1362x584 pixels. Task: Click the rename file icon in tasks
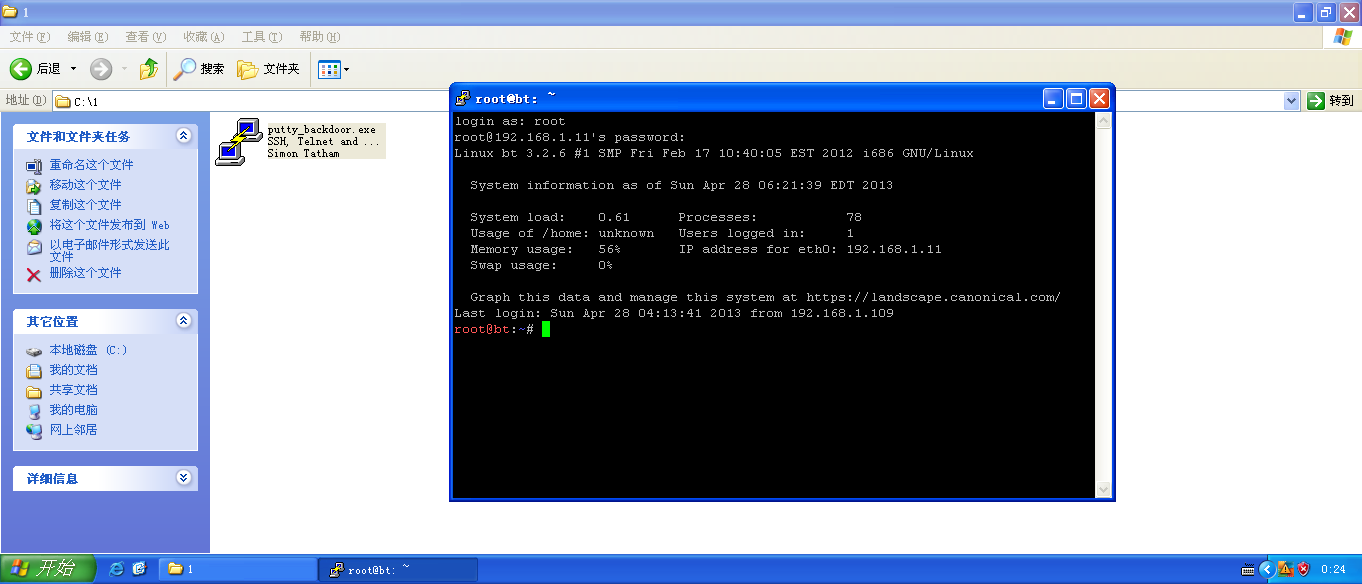coord(34,166)
